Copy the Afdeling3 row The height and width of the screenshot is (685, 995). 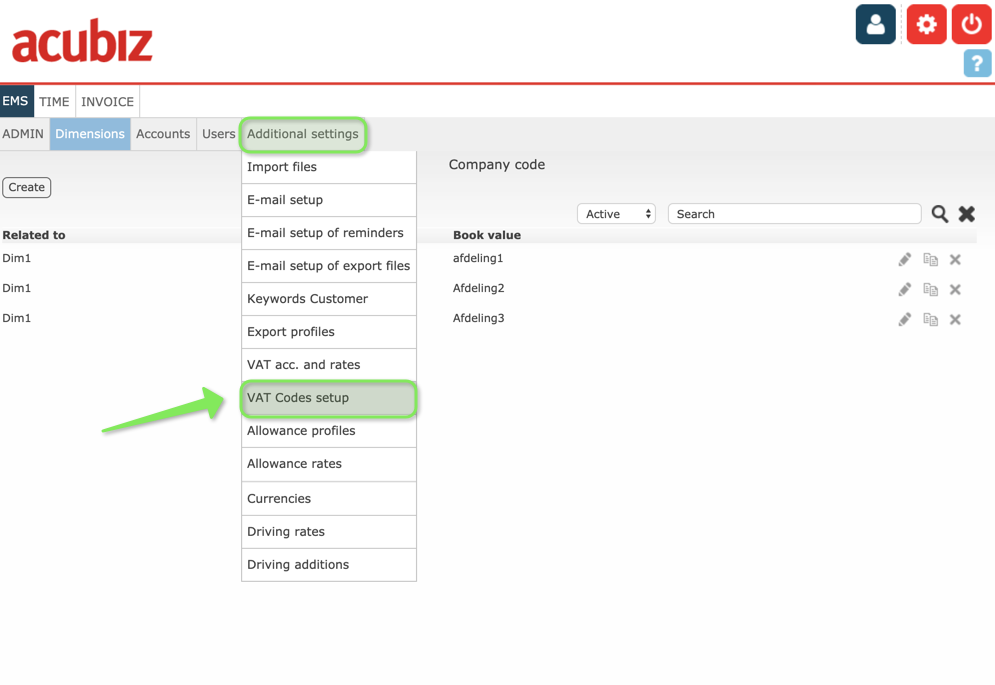930,319
